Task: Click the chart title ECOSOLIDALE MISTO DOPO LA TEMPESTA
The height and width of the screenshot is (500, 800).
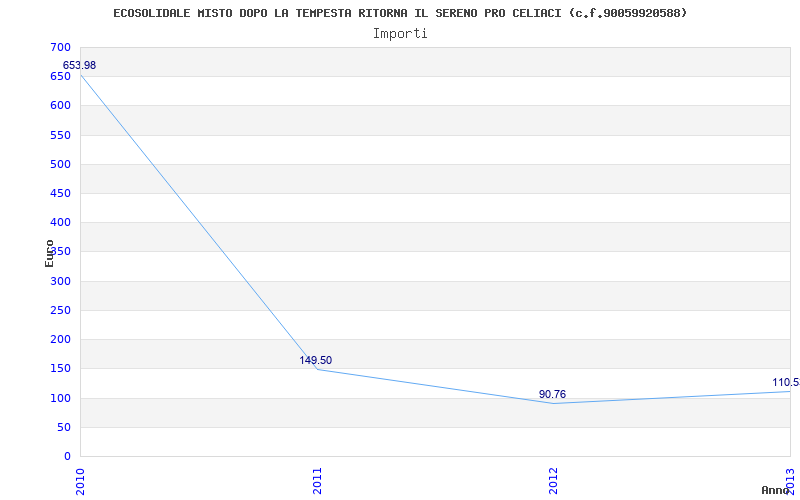Action: pyautogui.click(x=400, y=13)
